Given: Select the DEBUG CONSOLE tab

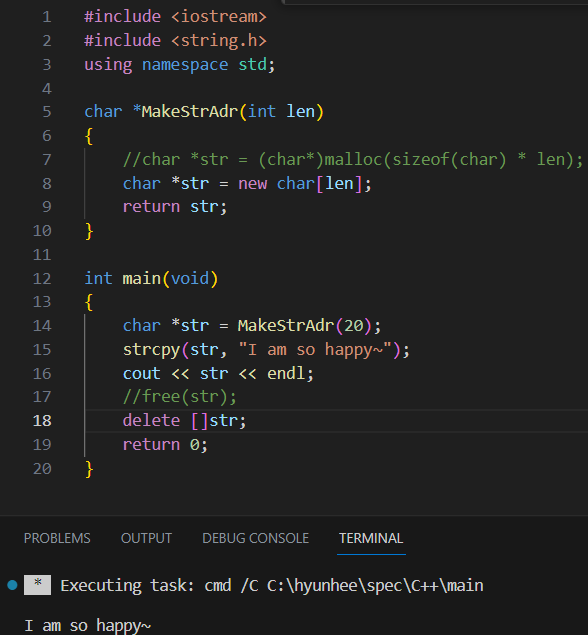Looking at the screenshot, I should pyautogui.click(x=256, y=538).
